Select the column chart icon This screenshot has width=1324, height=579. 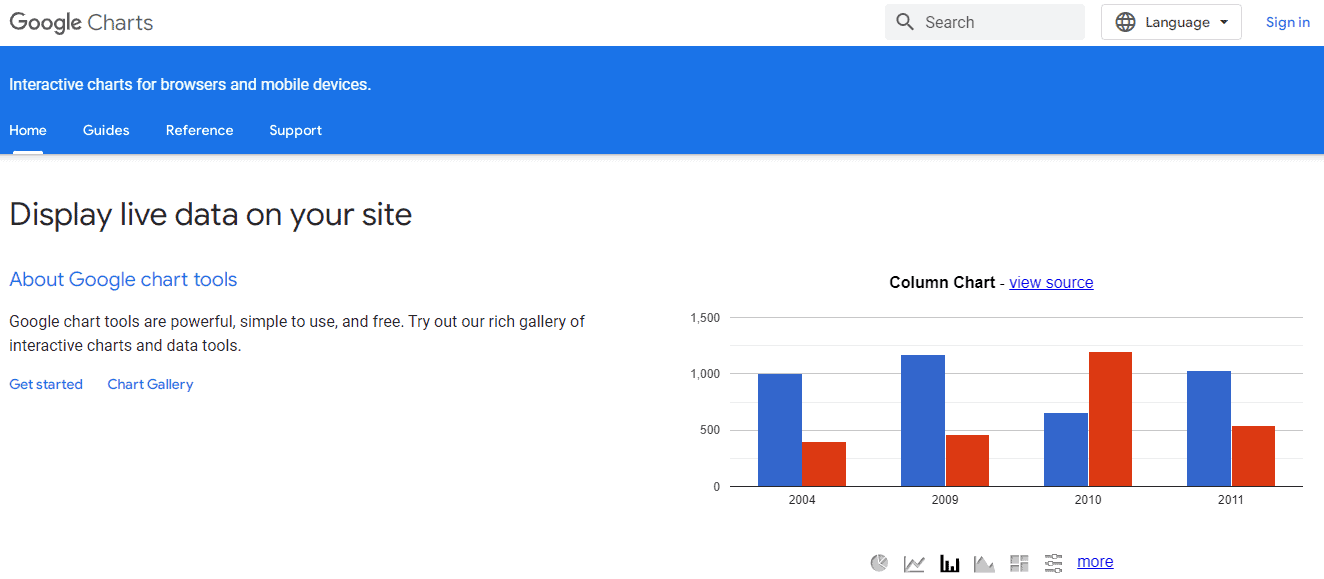point(949,561)
